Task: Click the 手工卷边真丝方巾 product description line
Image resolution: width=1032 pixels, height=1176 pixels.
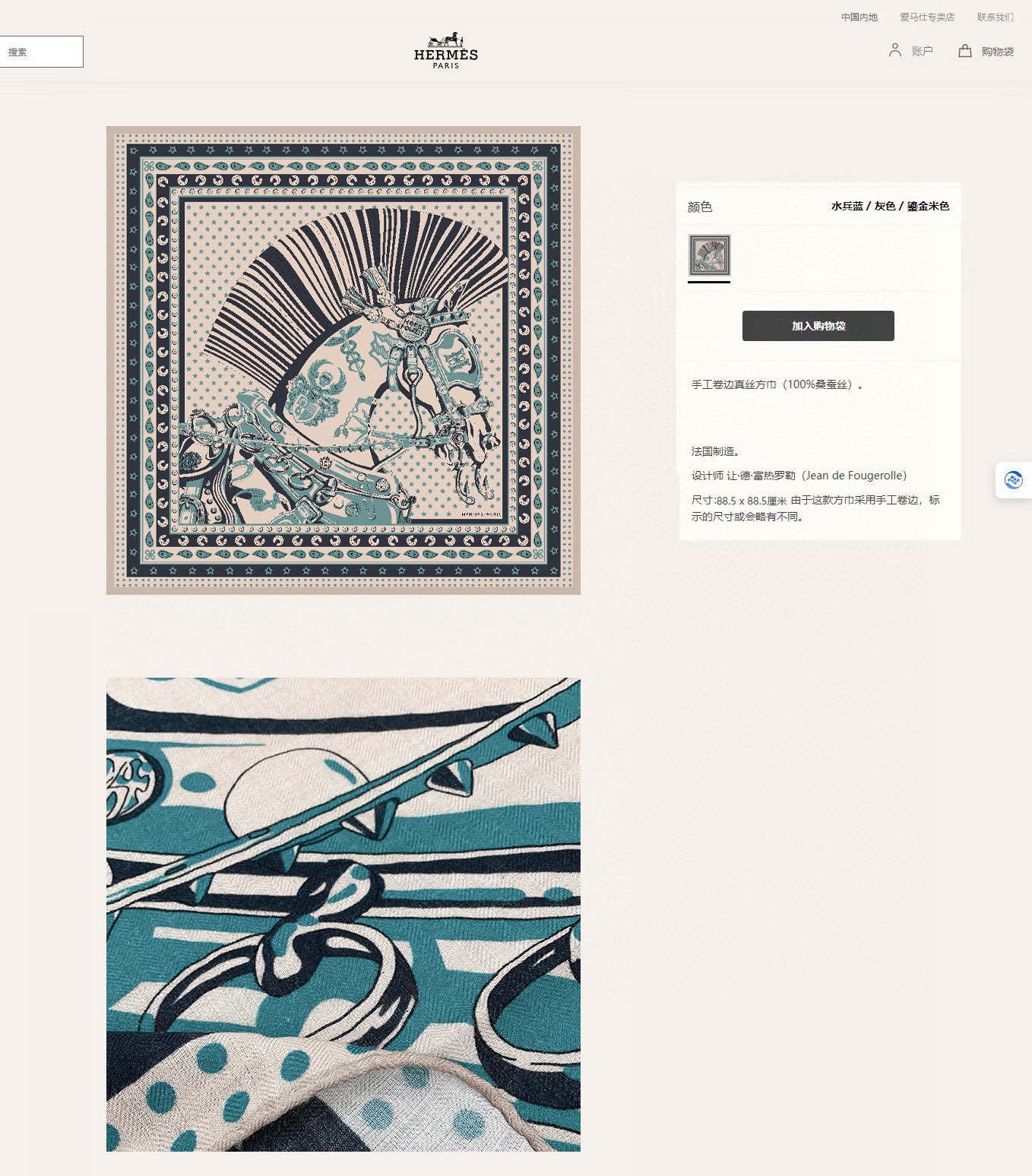Action: point(777,384)
